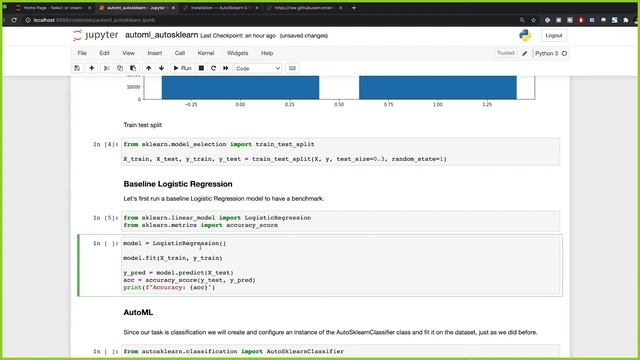Click the model.fit(X_train, y_train) line
640x360 pixels.
coord(173,258)
